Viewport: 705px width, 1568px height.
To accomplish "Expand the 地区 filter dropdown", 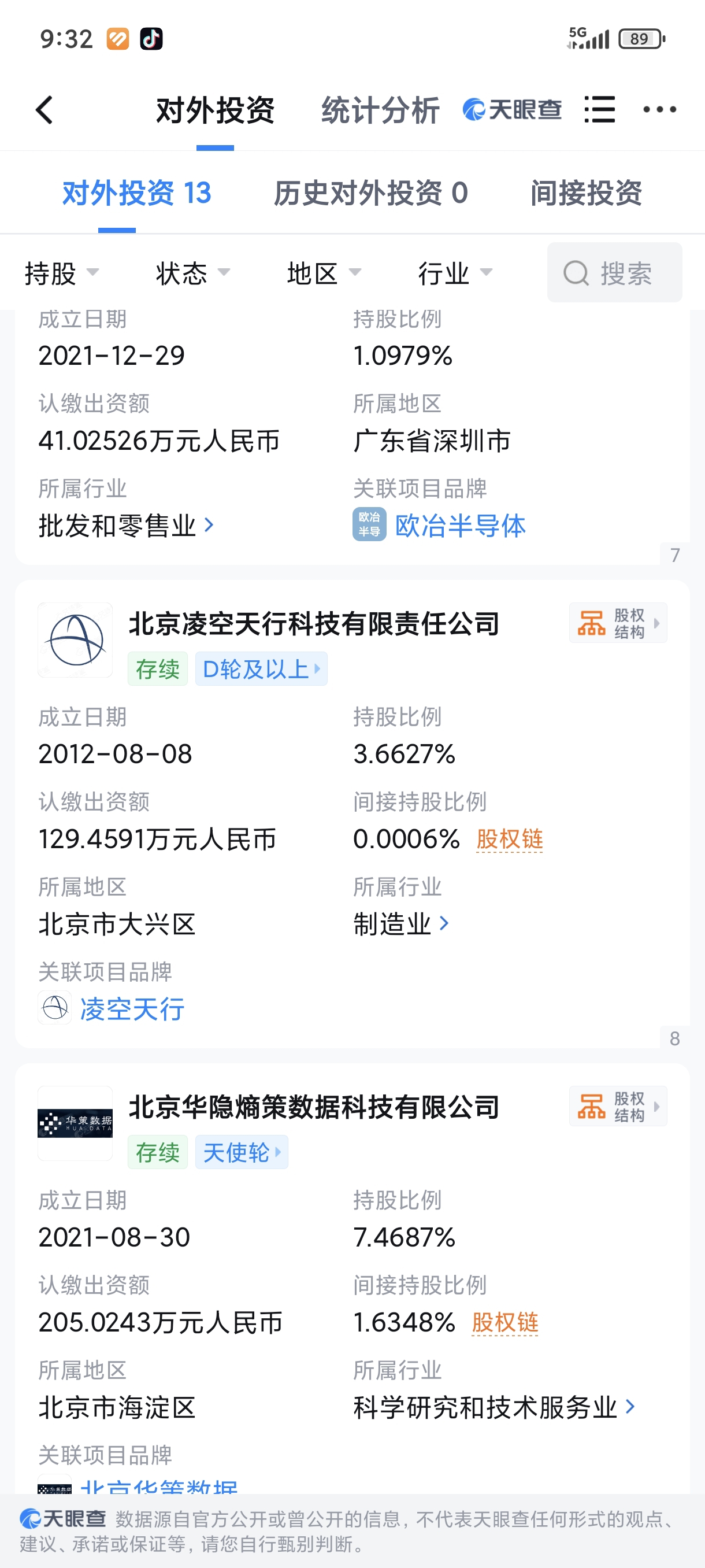I will (x=324, y=273).
